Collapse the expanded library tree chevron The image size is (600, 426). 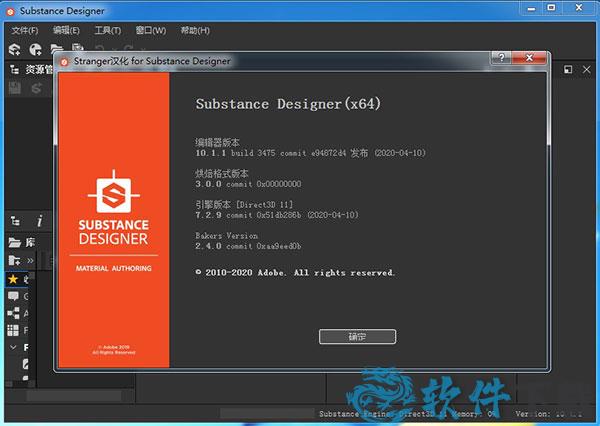click(x=13, y=346)
